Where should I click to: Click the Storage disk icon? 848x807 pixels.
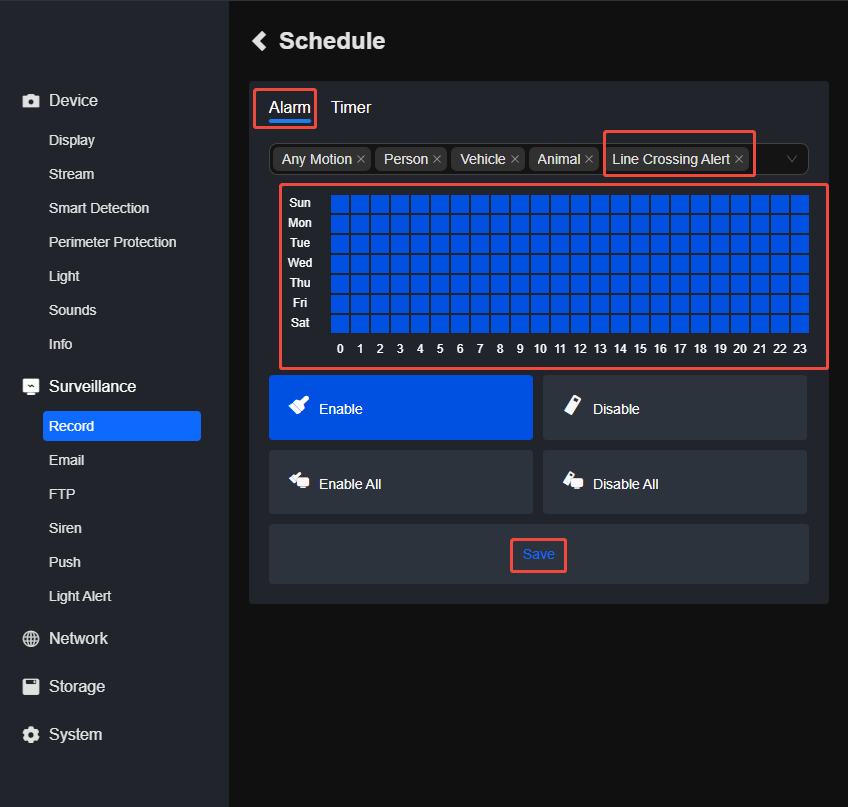pyautogui.click(x=31, y=687)
